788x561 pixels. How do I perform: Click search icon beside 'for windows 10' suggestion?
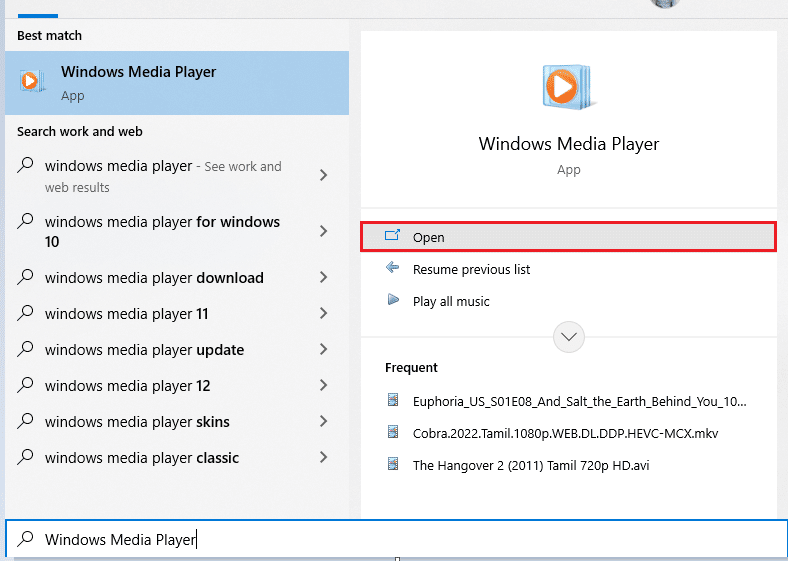tap(25, 221)
